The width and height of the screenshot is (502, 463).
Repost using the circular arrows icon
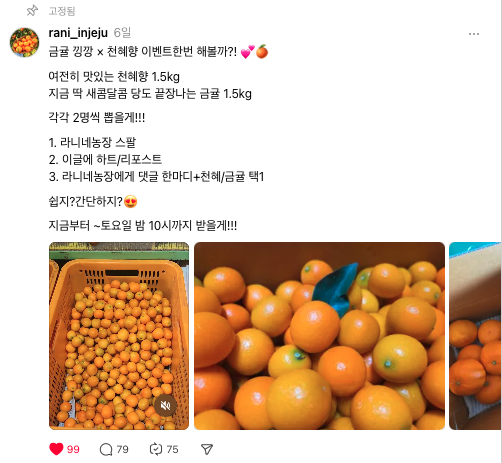click(x=156, y=449)
